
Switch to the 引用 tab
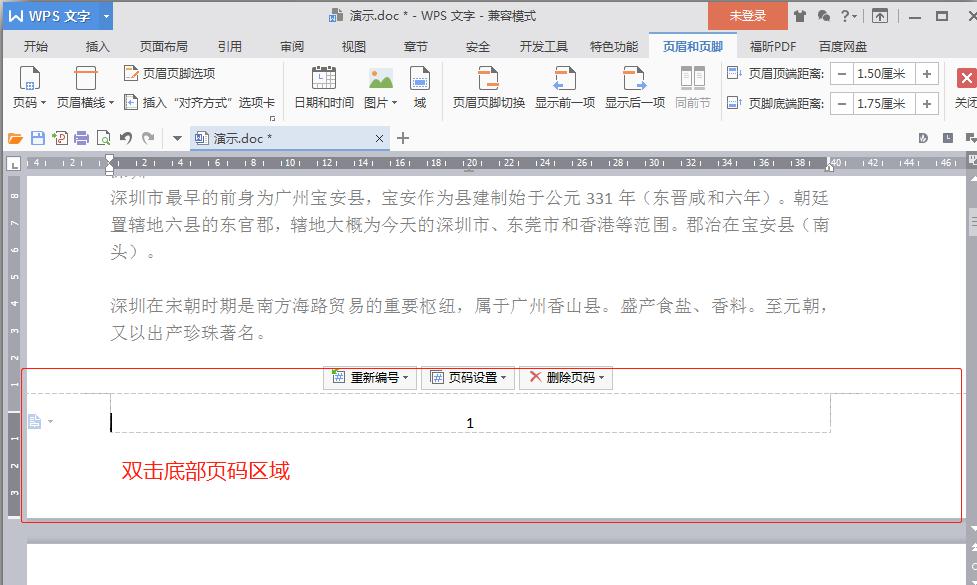pyautogui.click(x=229, y=47)
